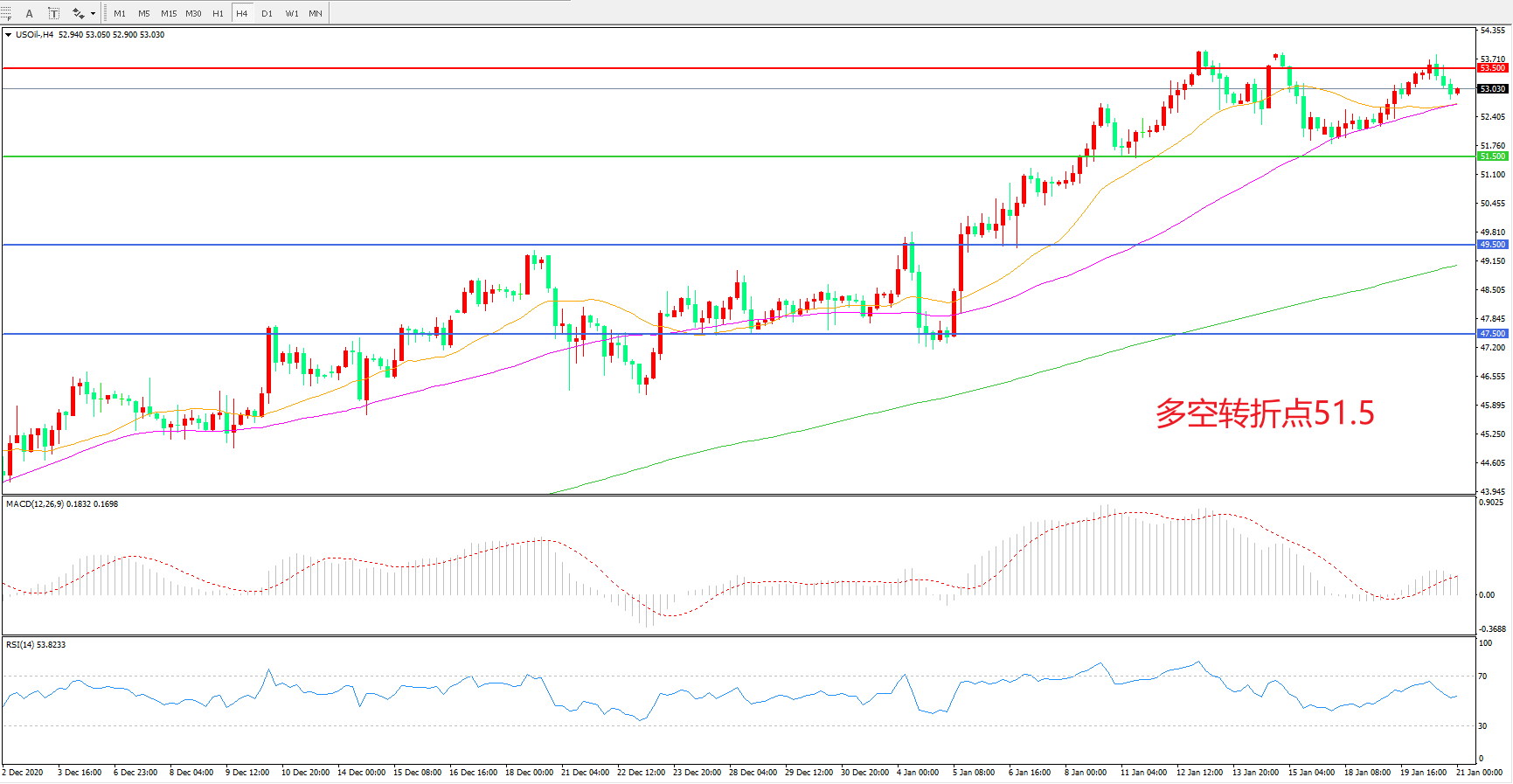Viewport: 1513px width, 784px height.
Task: Click the RSI(14) indicator label
Action: tap(20, 645)
